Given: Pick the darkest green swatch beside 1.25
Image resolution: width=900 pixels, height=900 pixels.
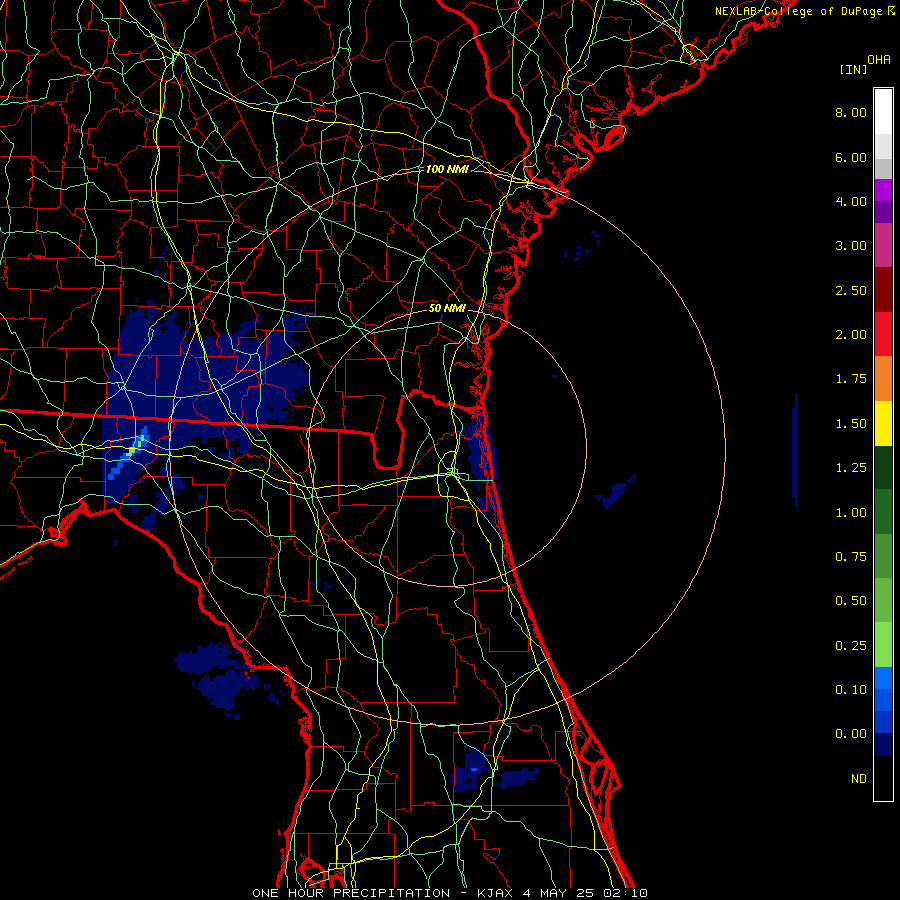Looking at the screenshot, I should (883, 468).
